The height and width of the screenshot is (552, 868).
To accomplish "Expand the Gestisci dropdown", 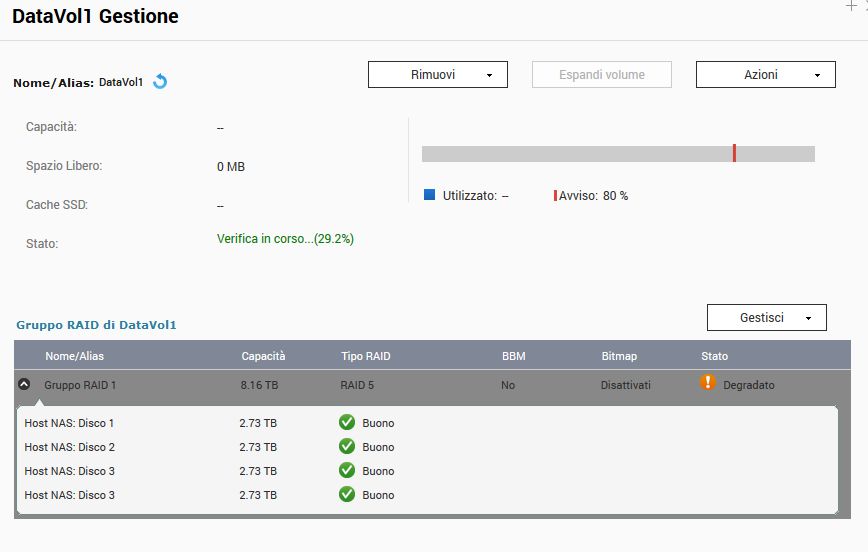I will (x=766, y=318).
